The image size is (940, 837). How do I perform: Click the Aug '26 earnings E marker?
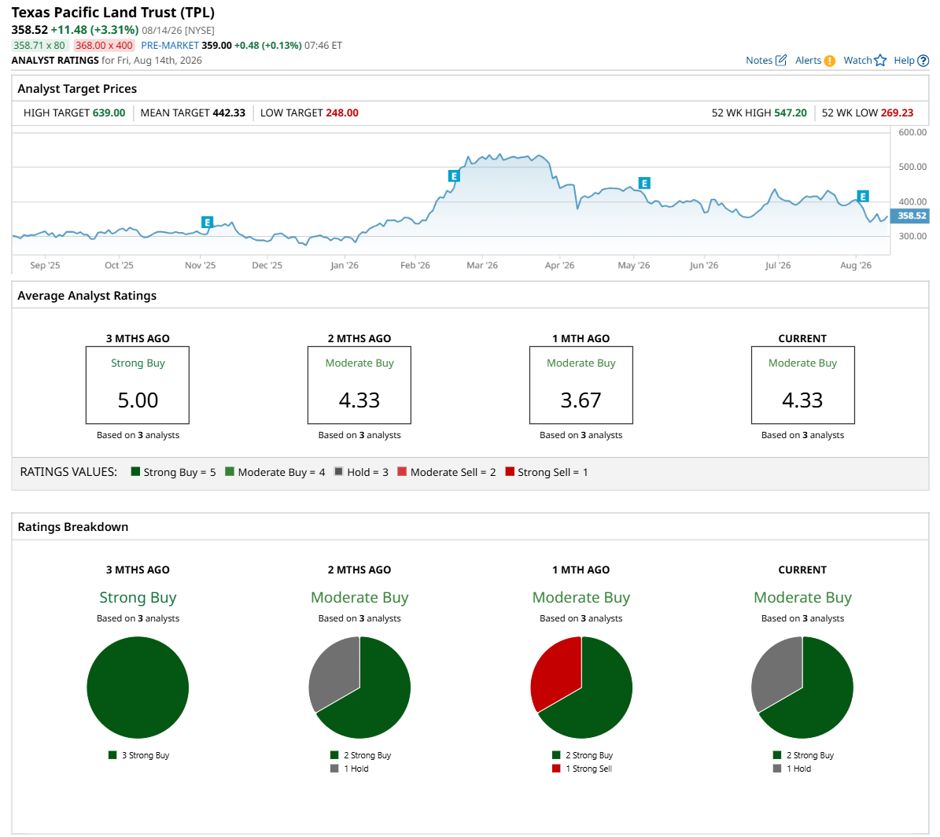[x=863, y=196]
